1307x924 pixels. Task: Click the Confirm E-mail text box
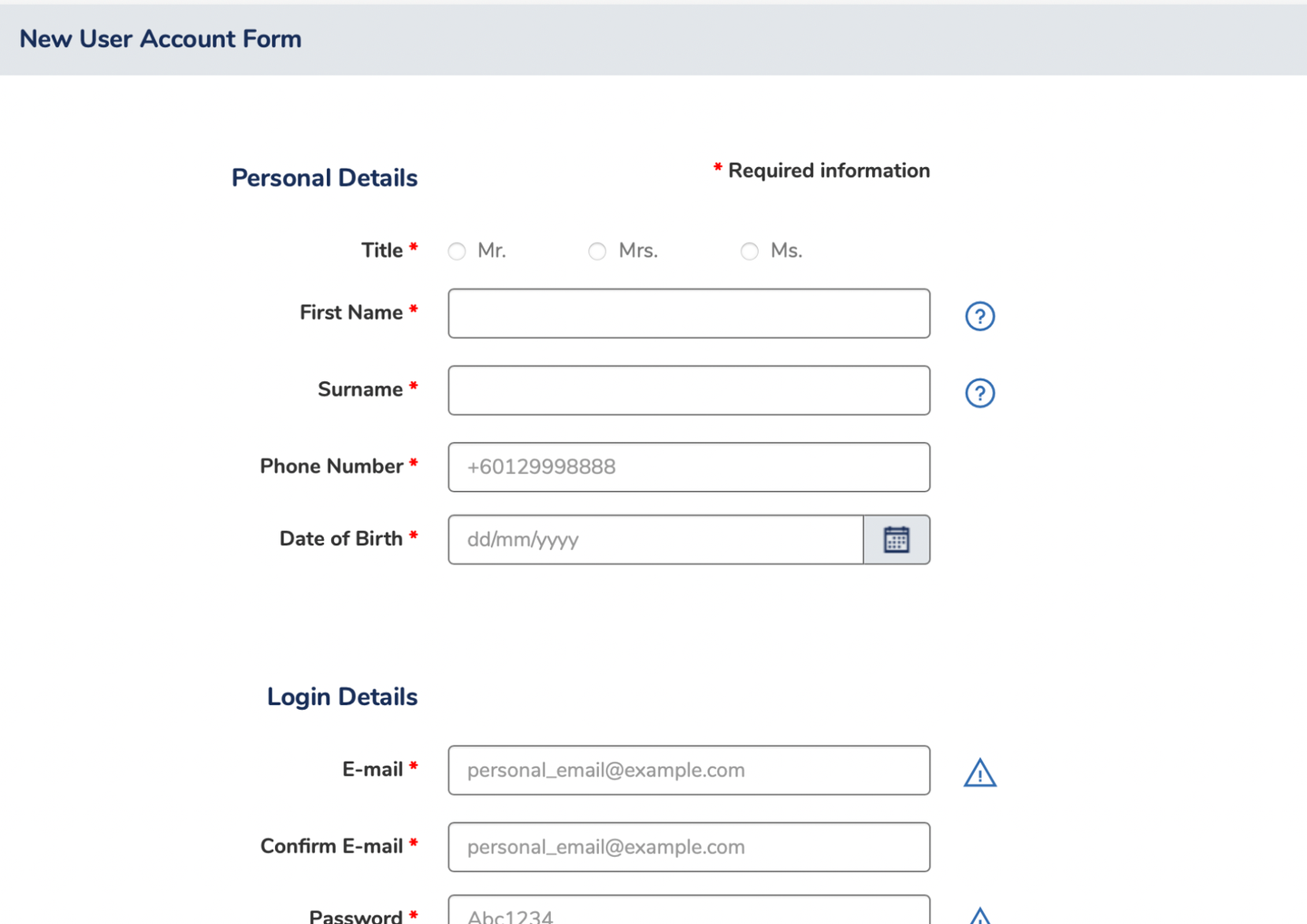[688, 847]
